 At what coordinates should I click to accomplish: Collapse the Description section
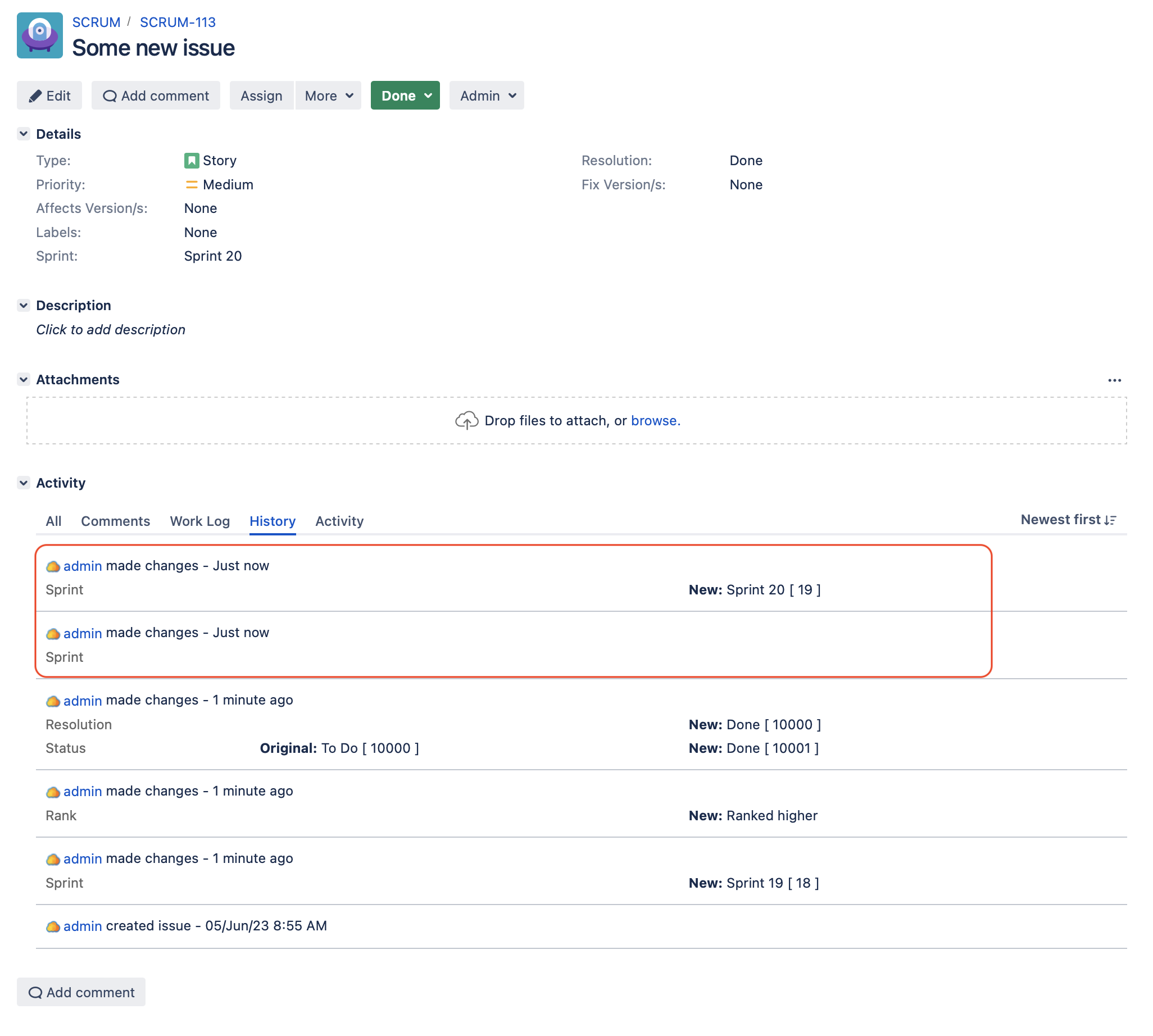pyautogui.click(x=24, y=306)
